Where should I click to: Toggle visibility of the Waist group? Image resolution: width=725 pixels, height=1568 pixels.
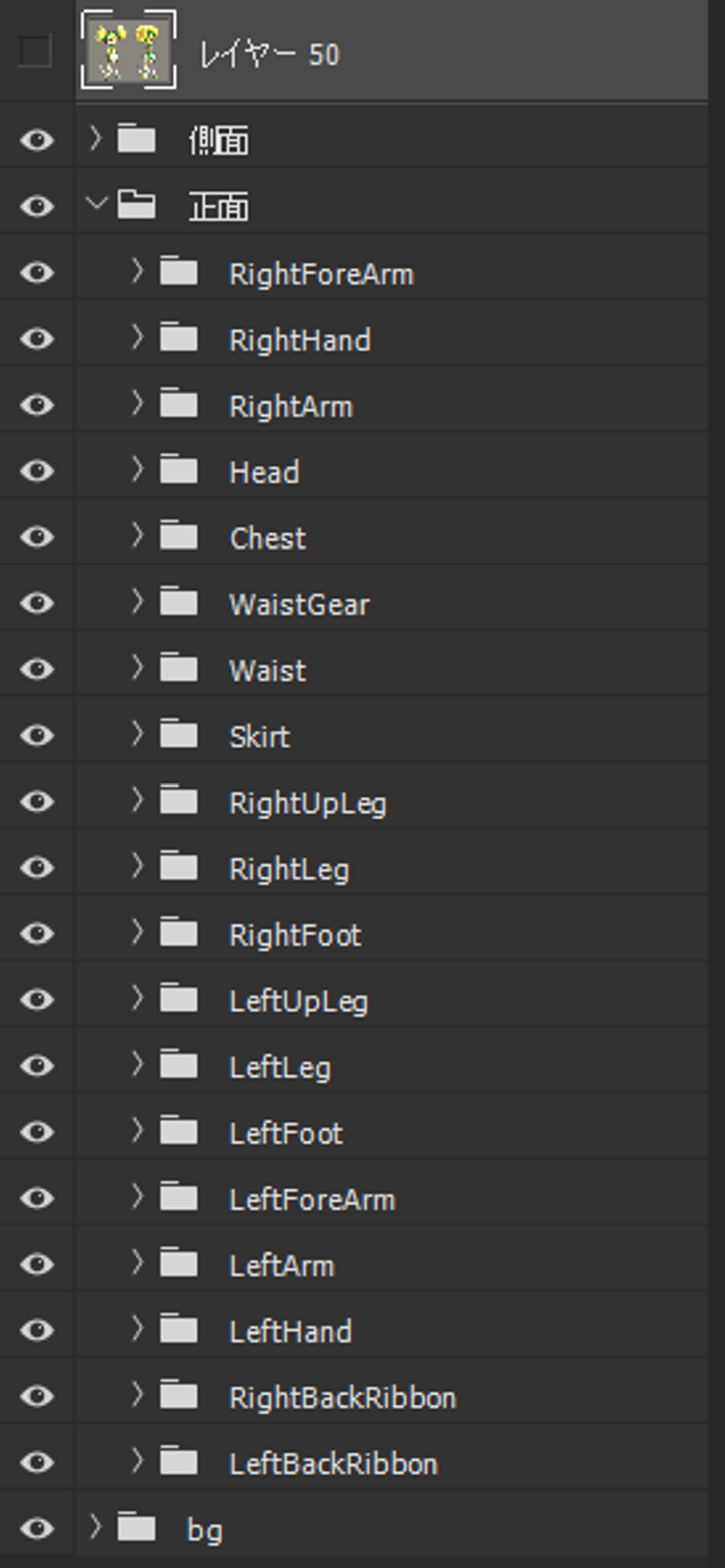click(x=37, y=670)
